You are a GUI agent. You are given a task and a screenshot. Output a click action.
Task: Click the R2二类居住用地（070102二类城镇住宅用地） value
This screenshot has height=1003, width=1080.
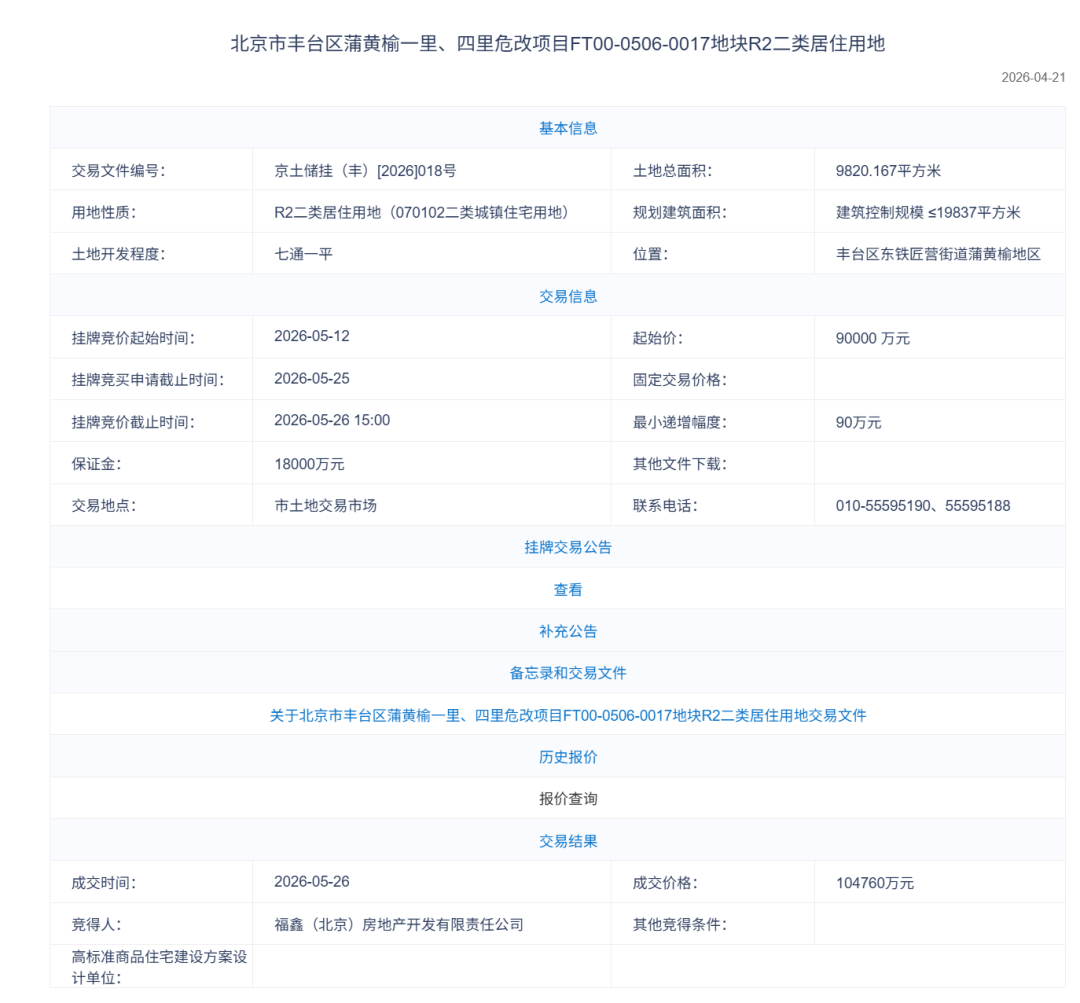[x=424, y=212]
